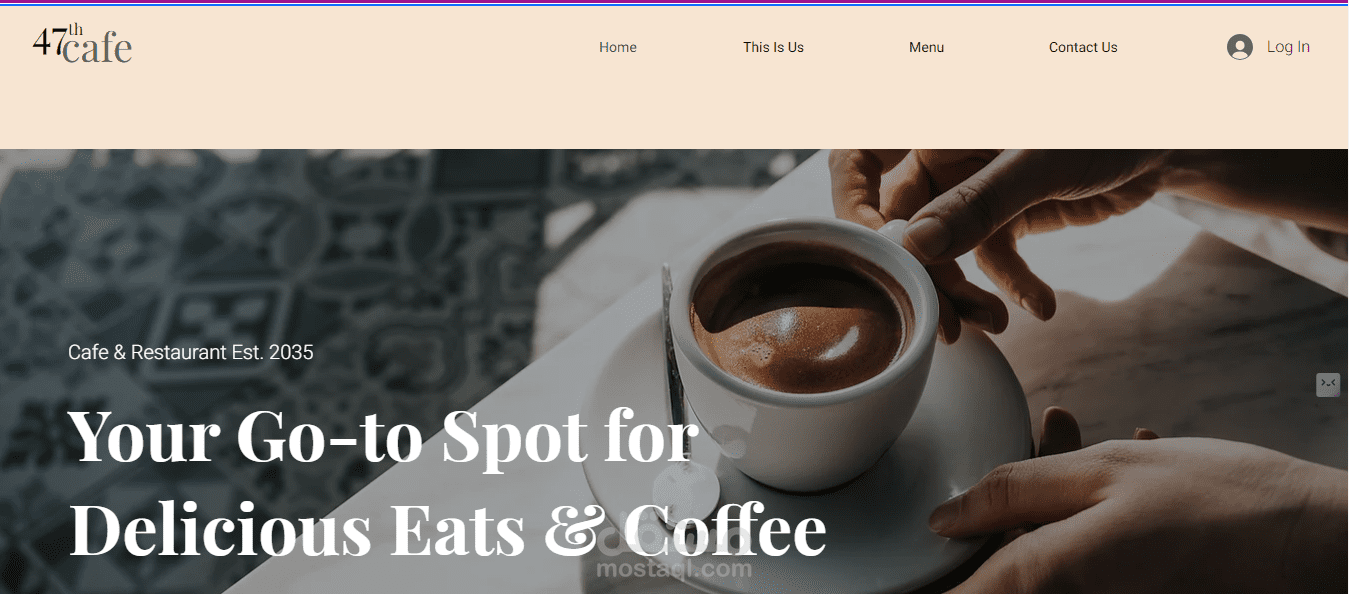Open the 47th cafe logo
Image resolution: width=1349 pixels, height=594 pixels.
click(x=82, y=43)
